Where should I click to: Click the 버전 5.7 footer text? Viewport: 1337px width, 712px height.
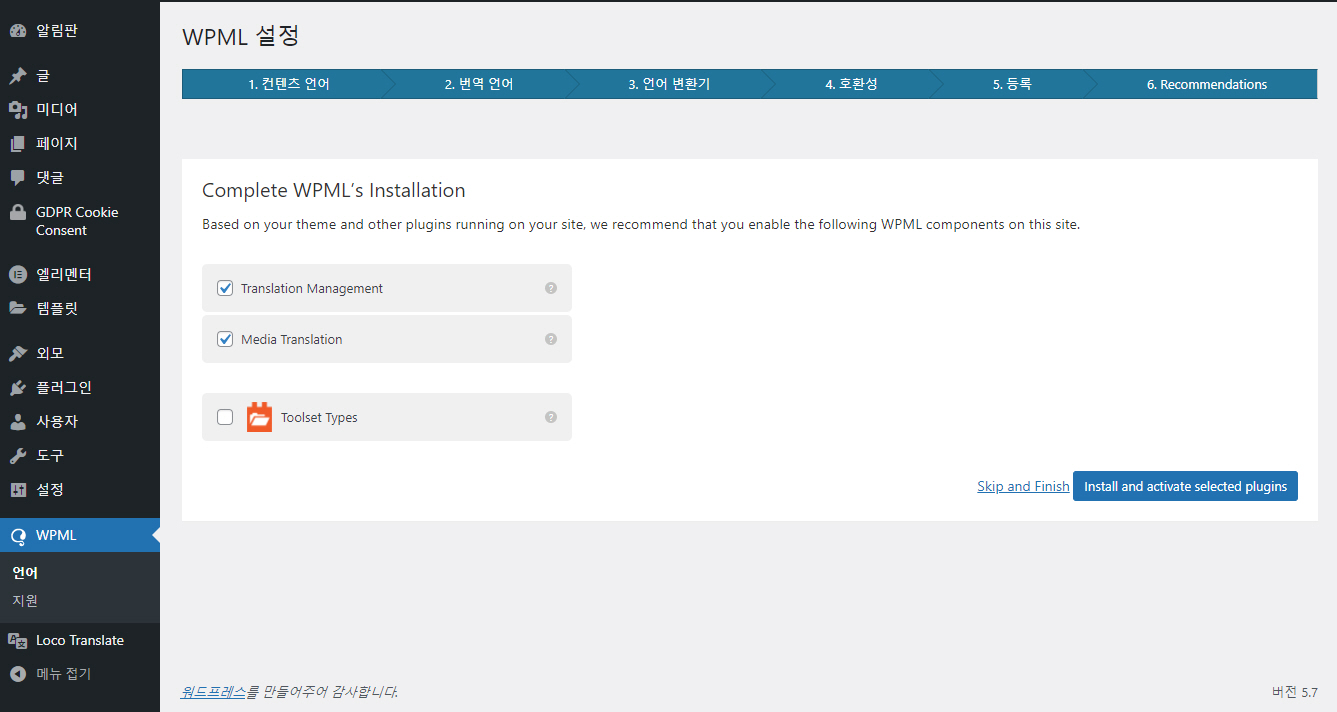1295,692
